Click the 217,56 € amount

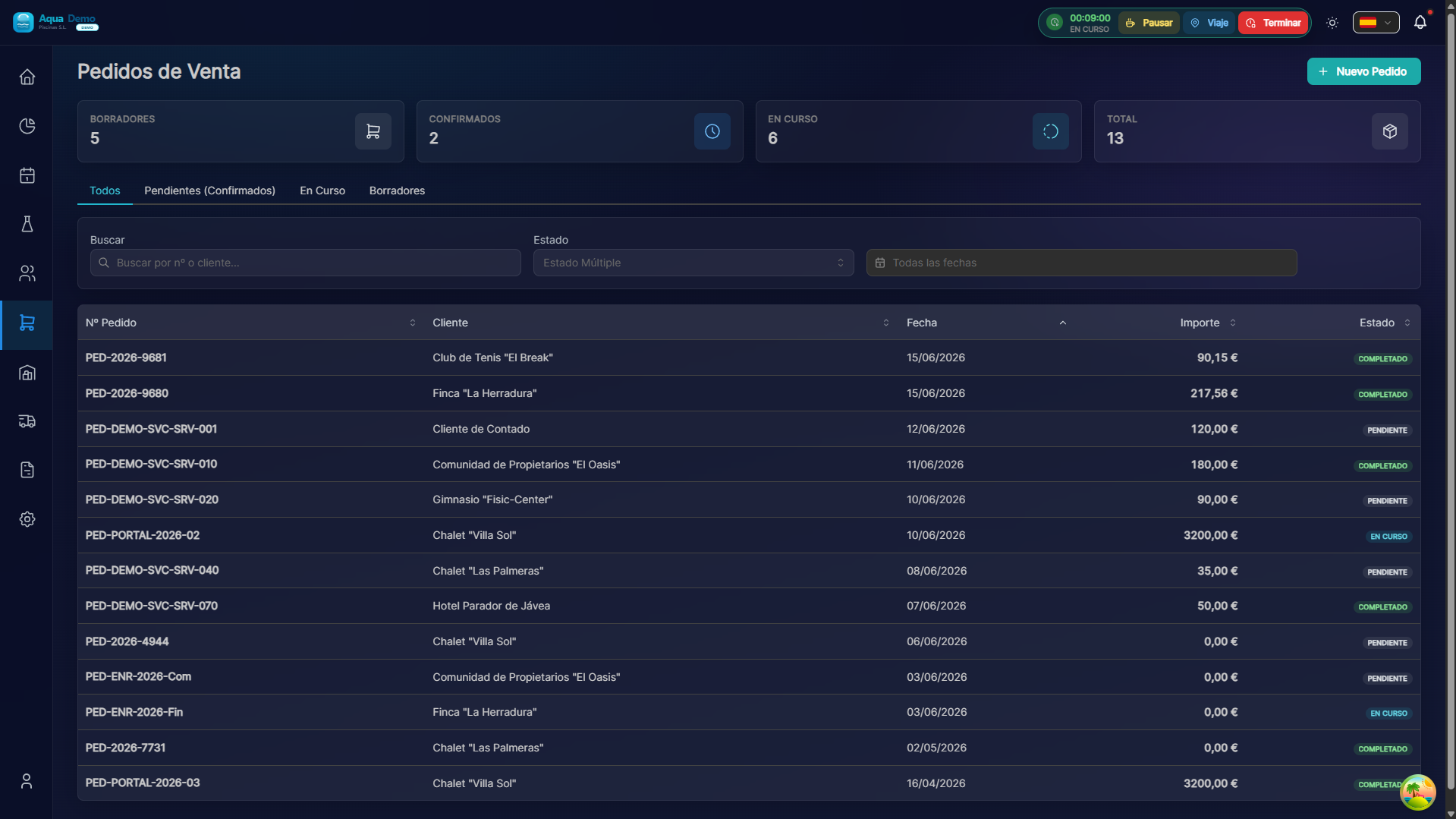click(x=1214, y=393)
